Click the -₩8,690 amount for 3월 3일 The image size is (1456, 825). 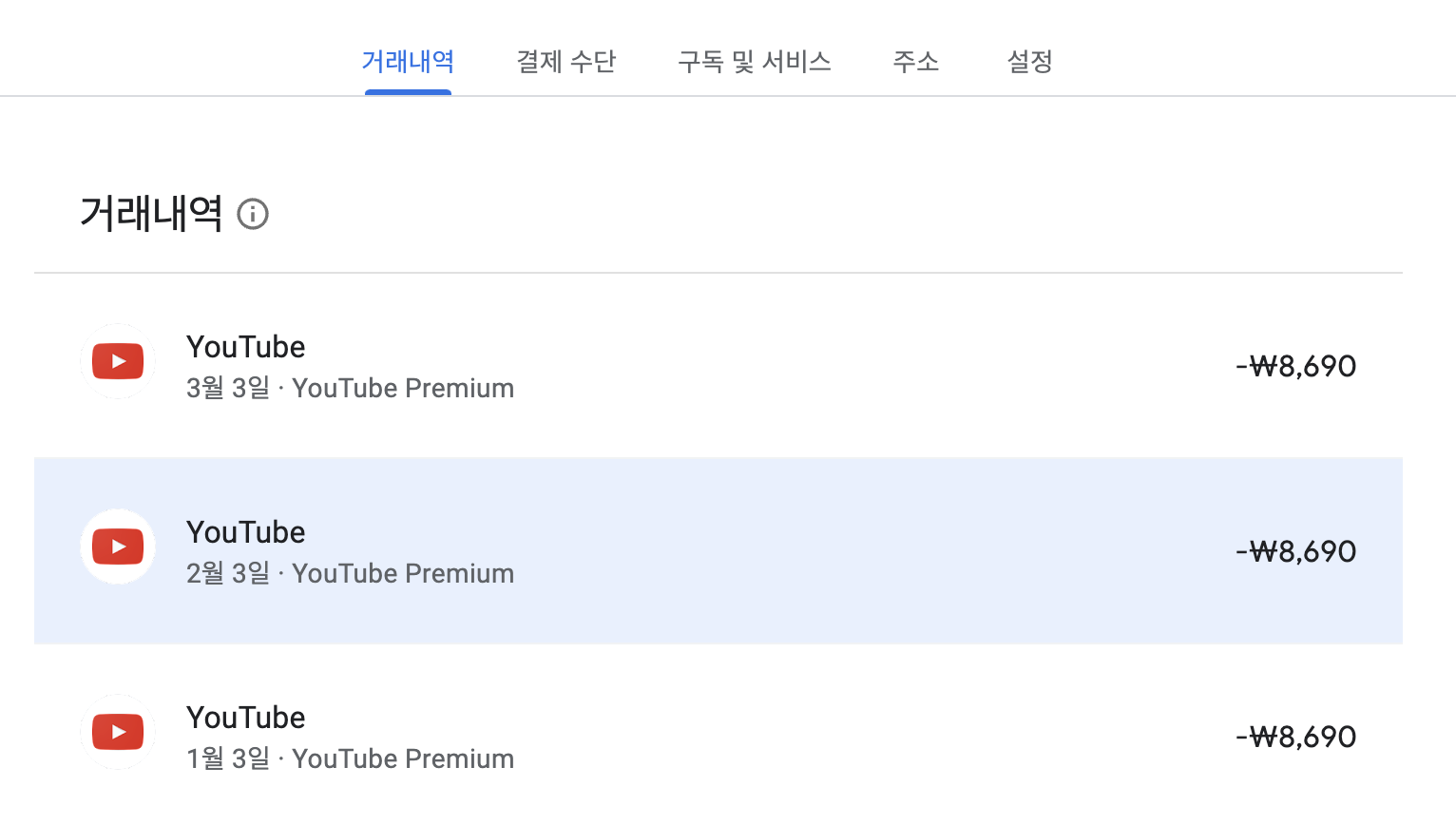coord(1295,366)
